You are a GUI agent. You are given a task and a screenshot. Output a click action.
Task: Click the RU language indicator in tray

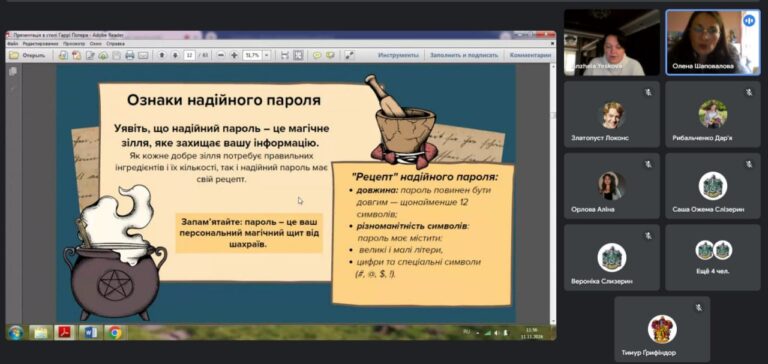(x=466, y=333)
